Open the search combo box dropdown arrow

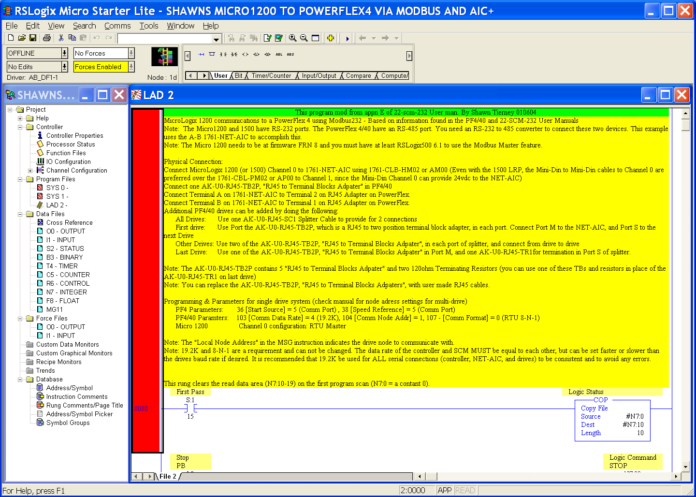click(215, 38)
